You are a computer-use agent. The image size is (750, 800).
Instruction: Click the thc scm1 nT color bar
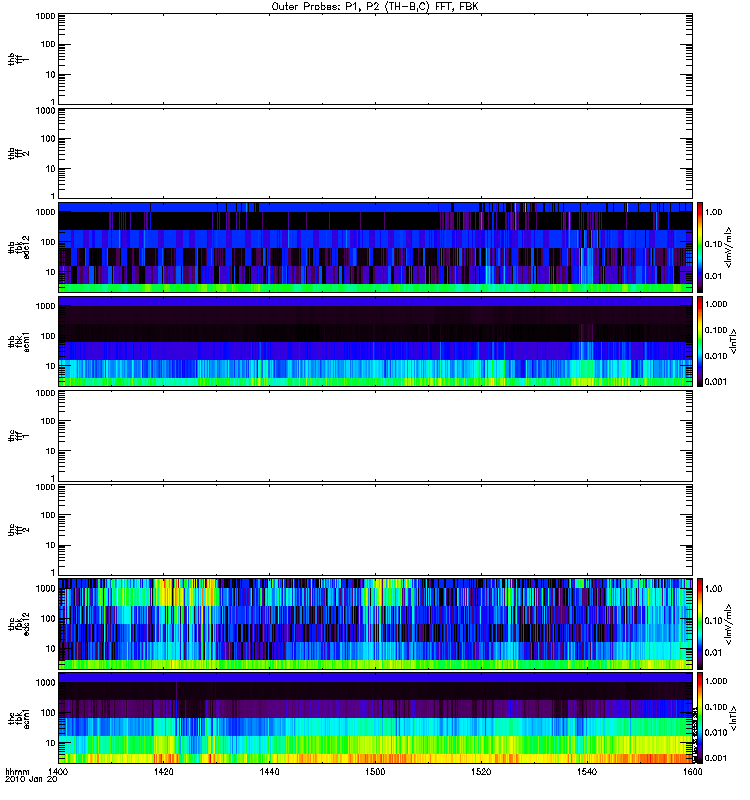pyautogui.click(x=700, y=718)
